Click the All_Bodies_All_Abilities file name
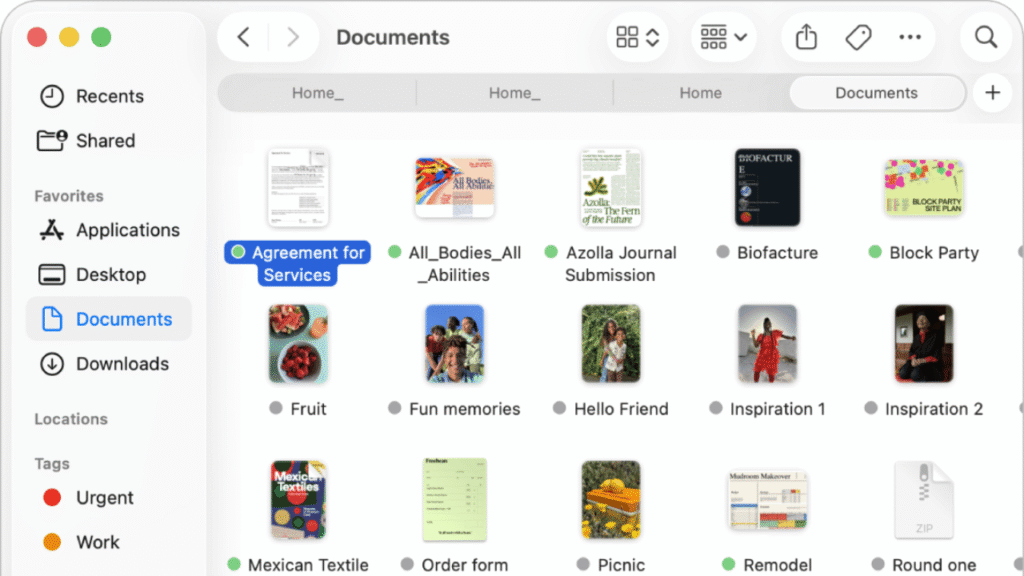This screenshot has width=1024, height=576. coord(464,264)
